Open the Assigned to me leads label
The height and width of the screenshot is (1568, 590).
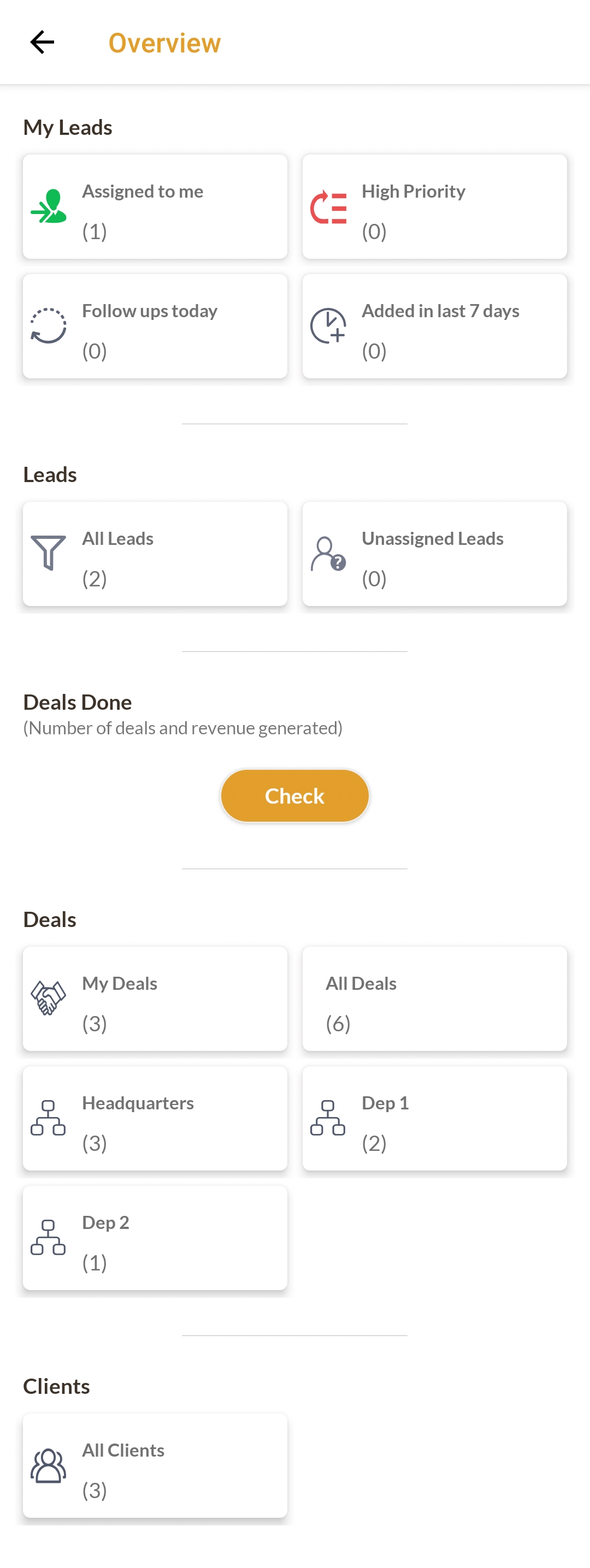click(x=143, y=191)
